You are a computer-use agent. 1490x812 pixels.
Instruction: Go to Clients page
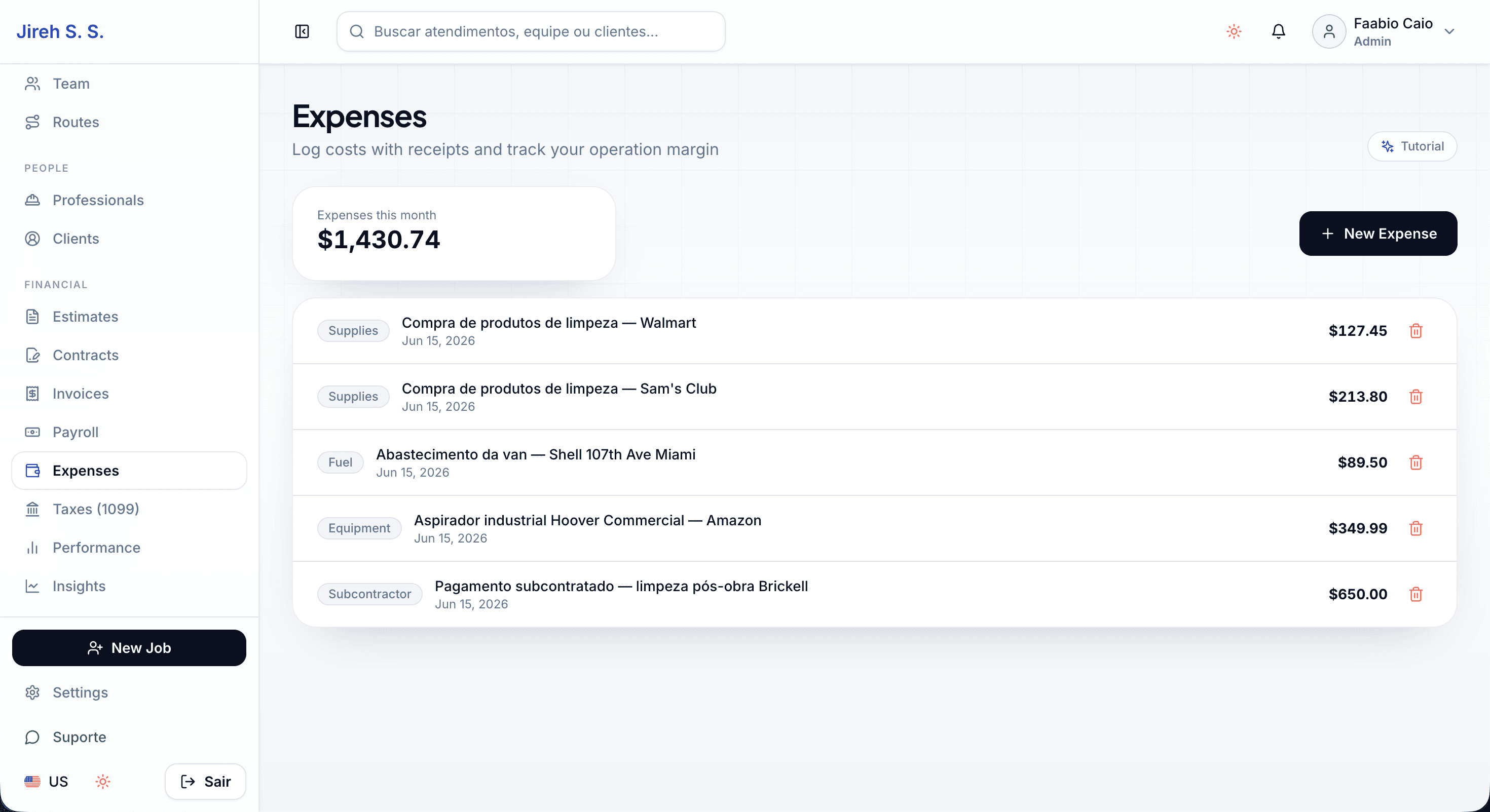[129, 239]
